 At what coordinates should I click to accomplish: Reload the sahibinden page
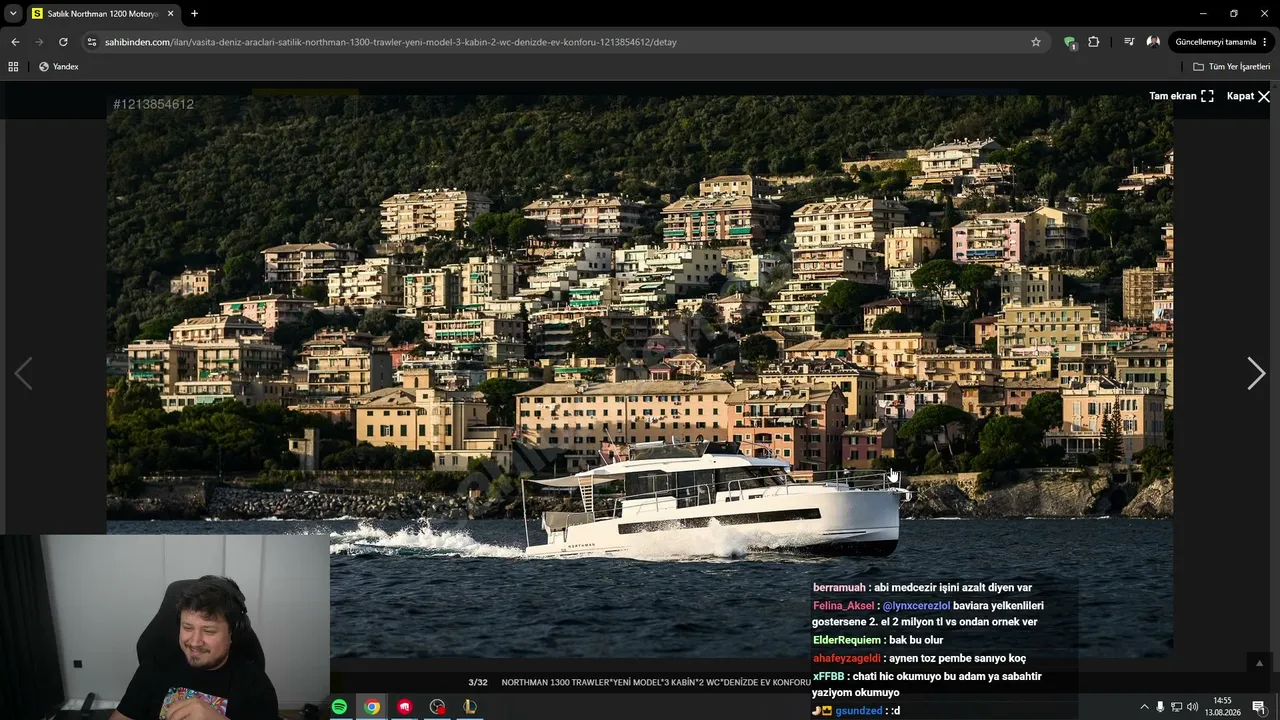point(63,42)
